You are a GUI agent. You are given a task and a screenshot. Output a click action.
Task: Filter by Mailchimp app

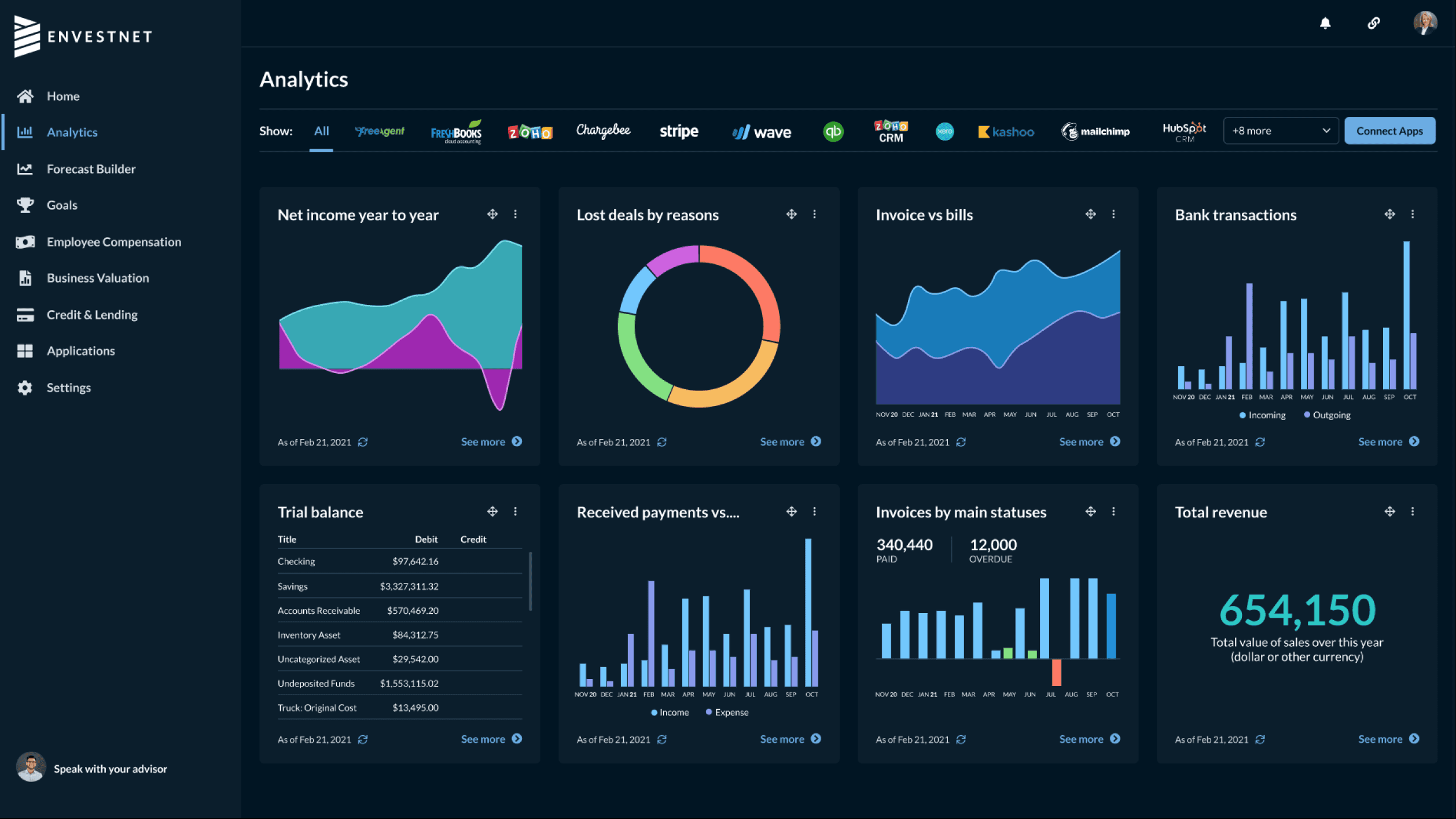[x=1095, y=132]
